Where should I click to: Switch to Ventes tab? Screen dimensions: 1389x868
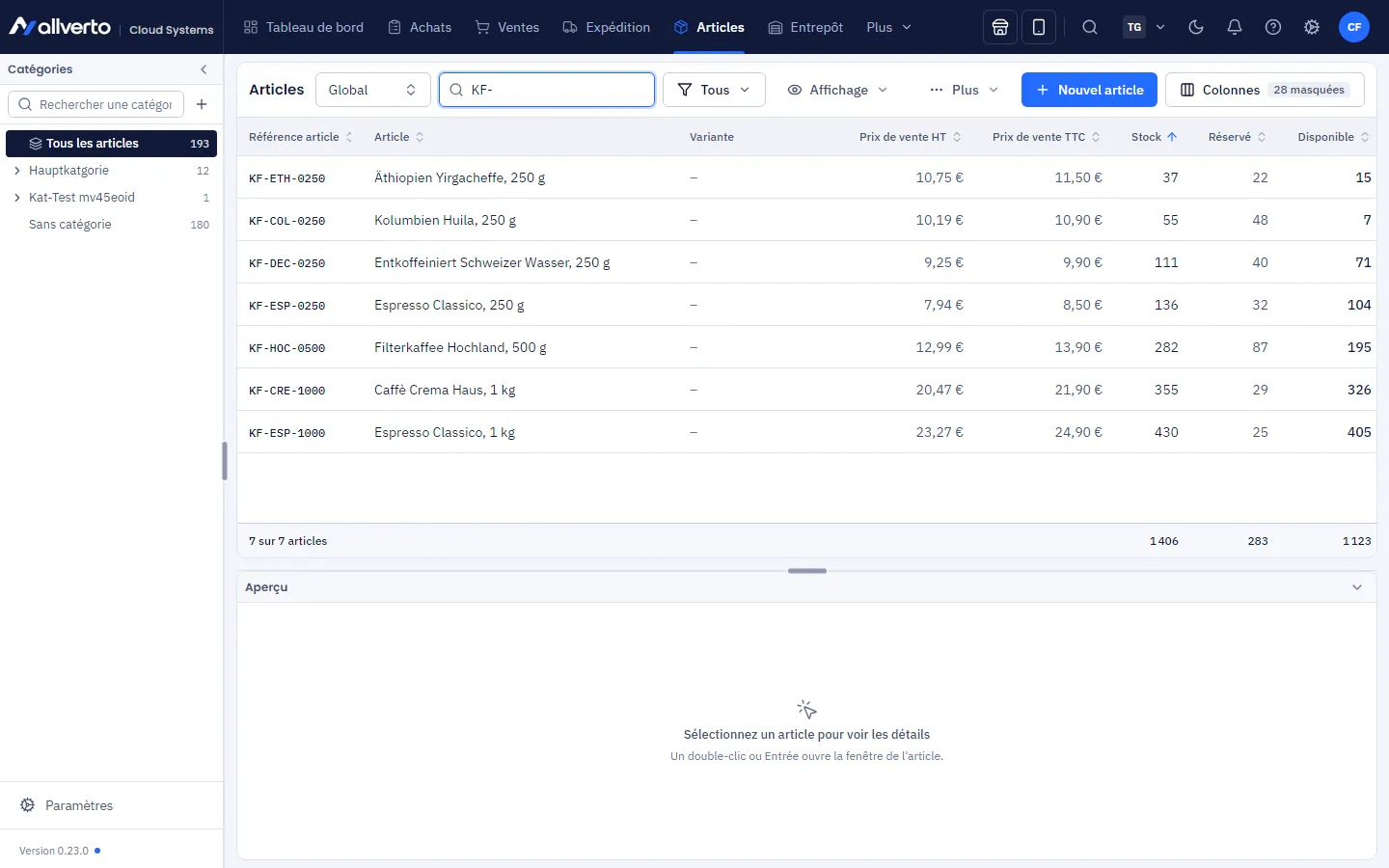pyautogui.click(x=507, y=27)
